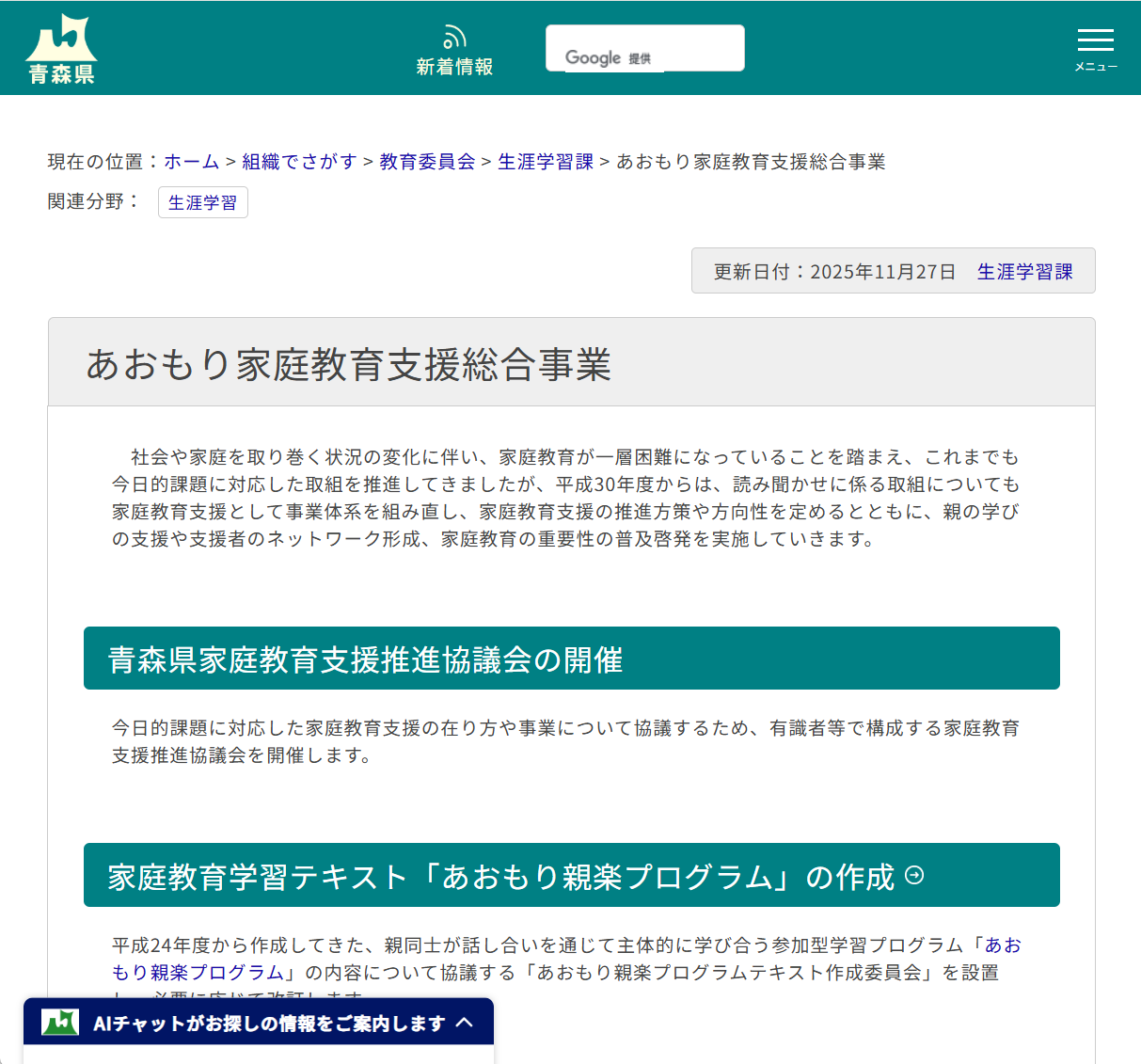Click the green castle icon in AI chat bar
Image resolution: width=1141 pixels, height=1064 pixels.
pyautogui.click(x=58, y=1022)
